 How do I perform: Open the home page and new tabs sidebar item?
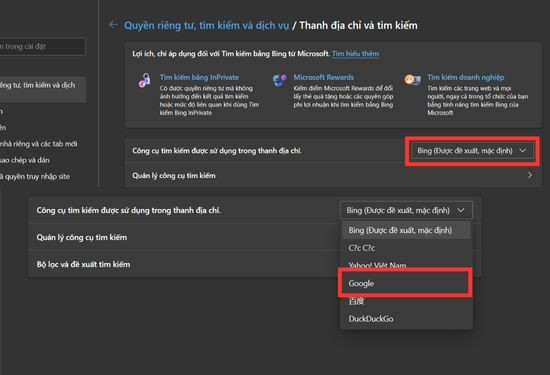(x=39, y=144)
